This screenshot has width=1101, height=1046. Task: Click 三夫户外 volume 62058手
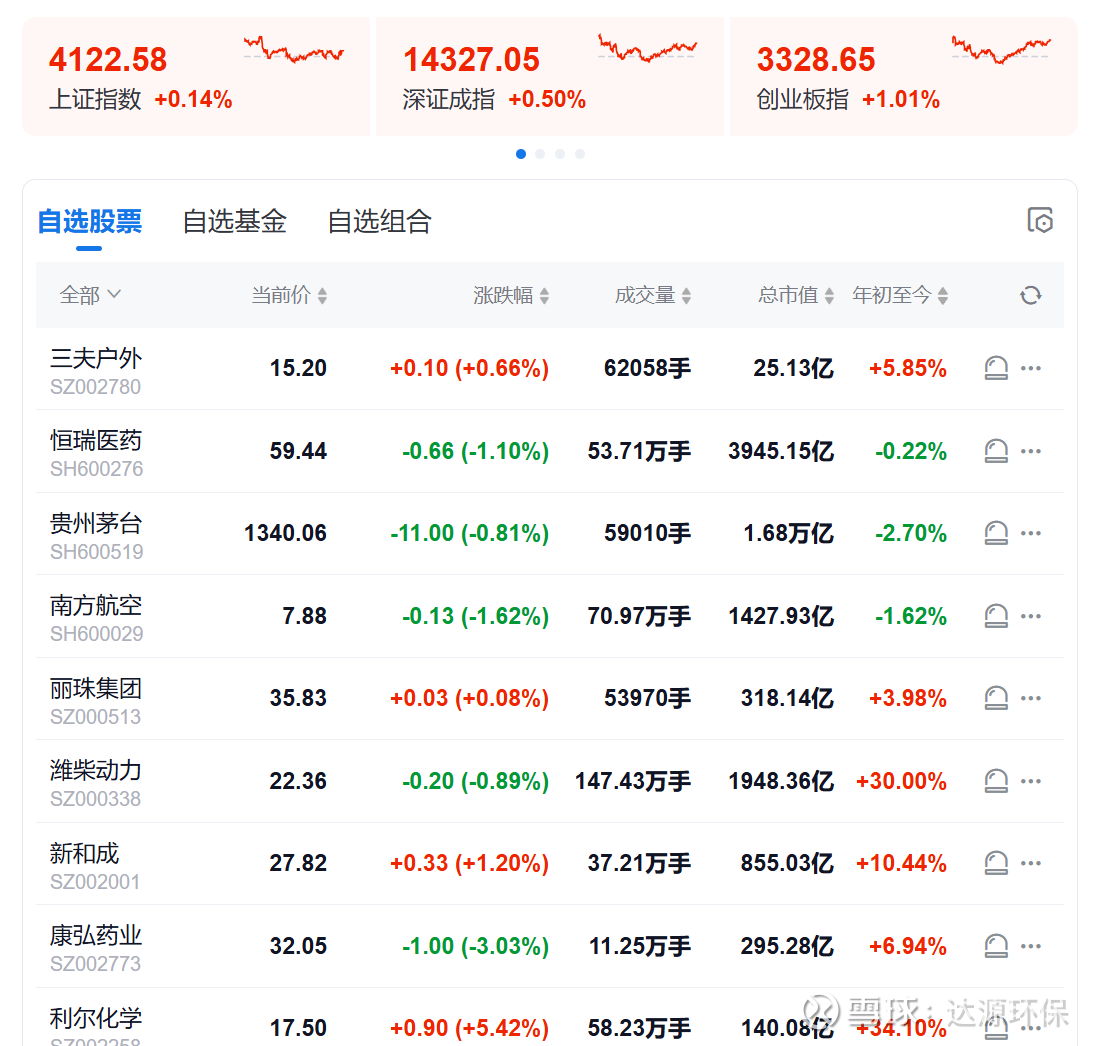point(648,368)
